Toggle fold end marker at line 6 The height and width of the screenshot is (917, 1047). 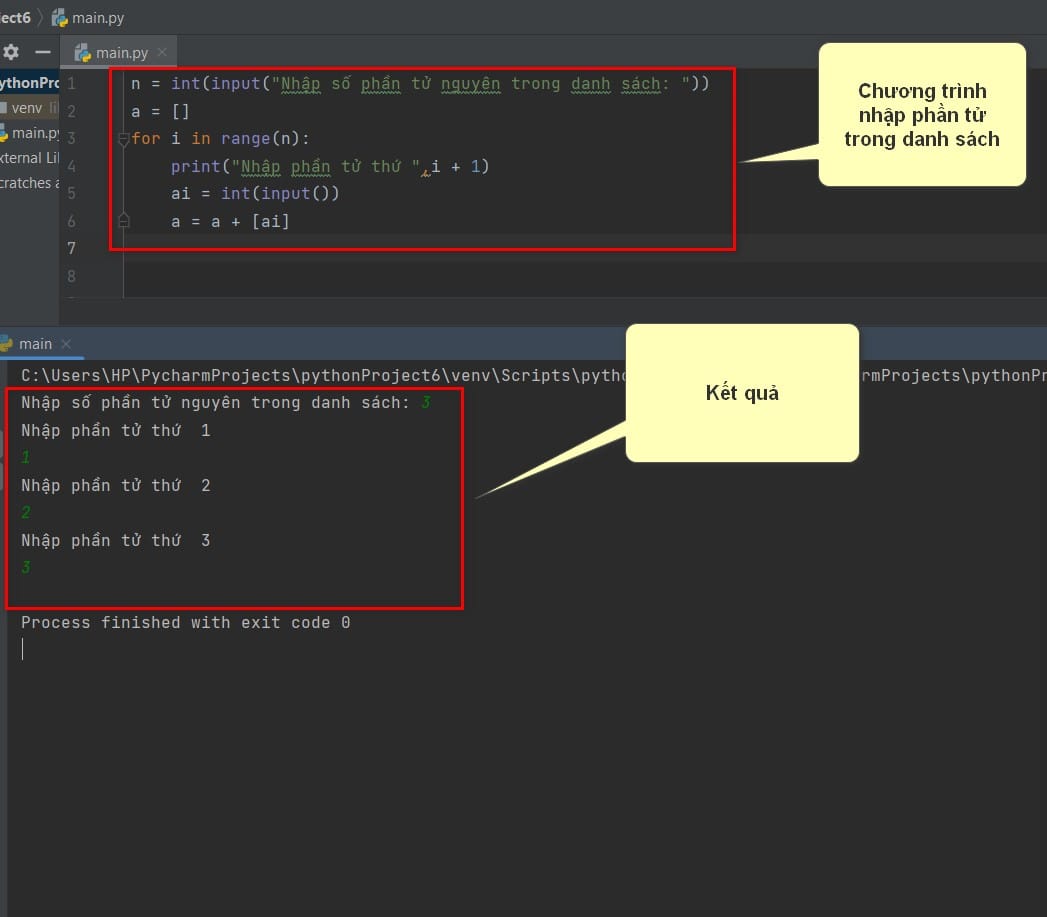click(x=123, y=220)
